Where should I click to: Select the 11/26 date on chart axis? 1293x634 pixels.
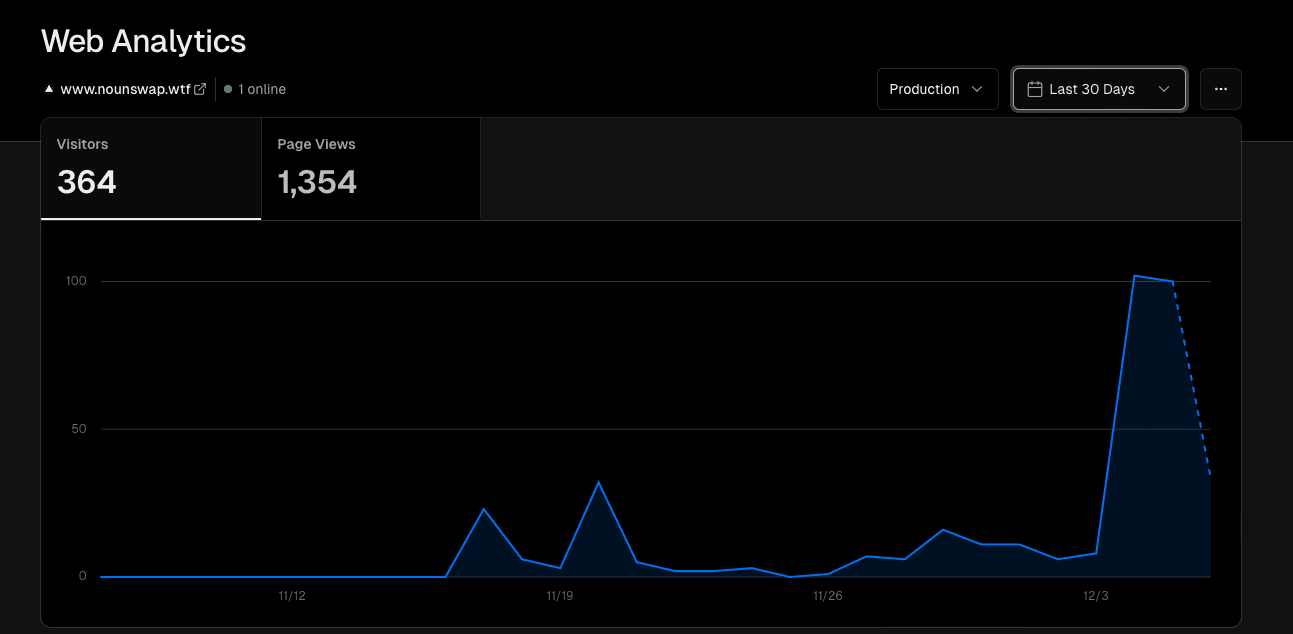tap(828, 596)
